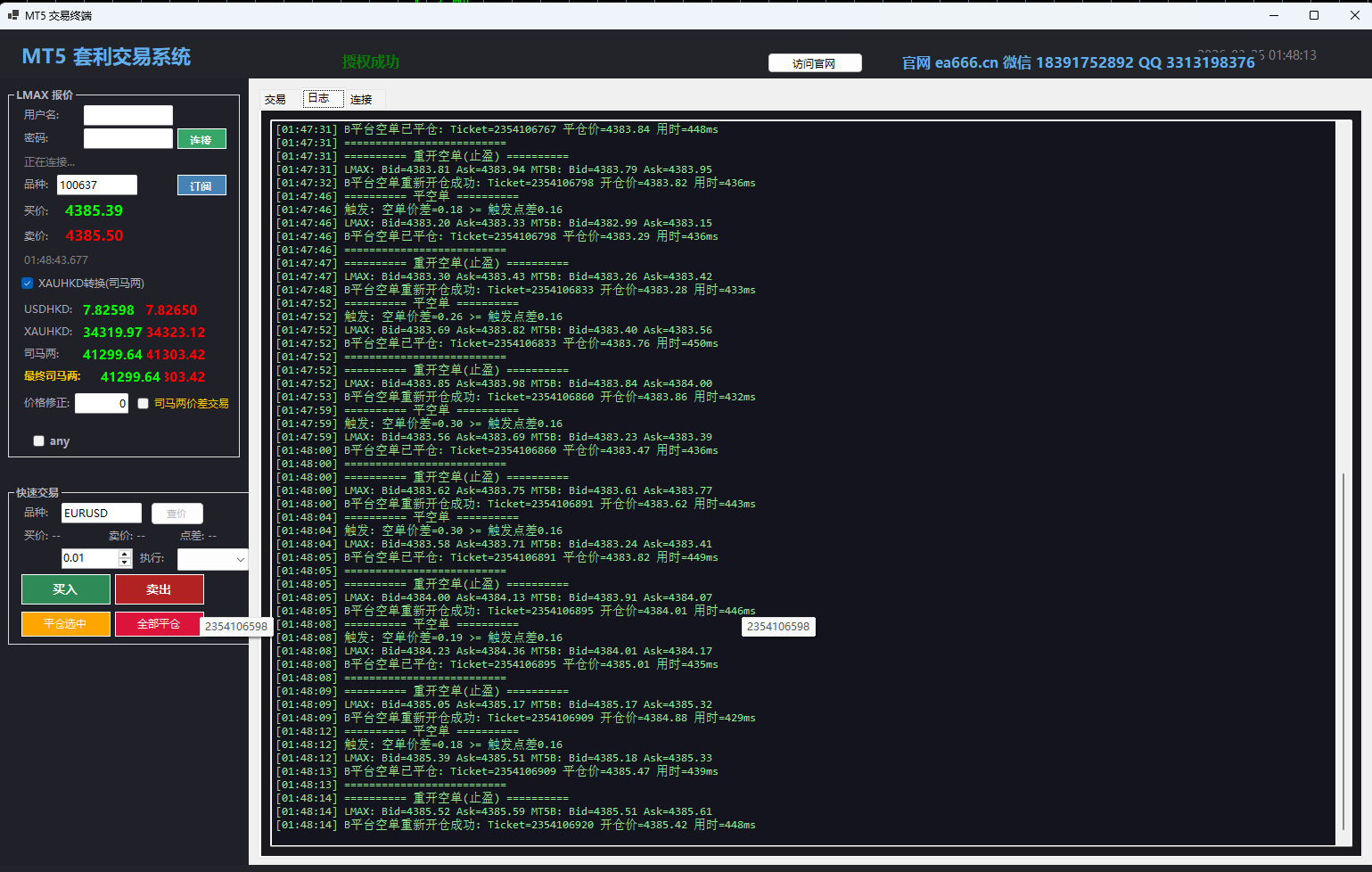Uncheck XAUHKD转换(司马两) checkbox
This screenshot has width=1372, height=872.
(x=28, y=284)
